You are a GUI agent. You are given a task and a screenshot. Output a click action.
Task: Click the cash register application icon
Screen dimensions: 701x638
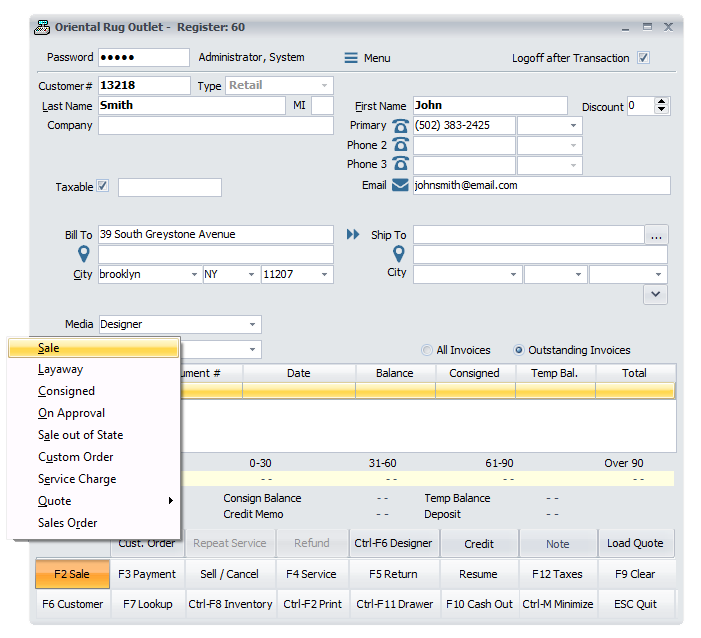pos(42,27)
